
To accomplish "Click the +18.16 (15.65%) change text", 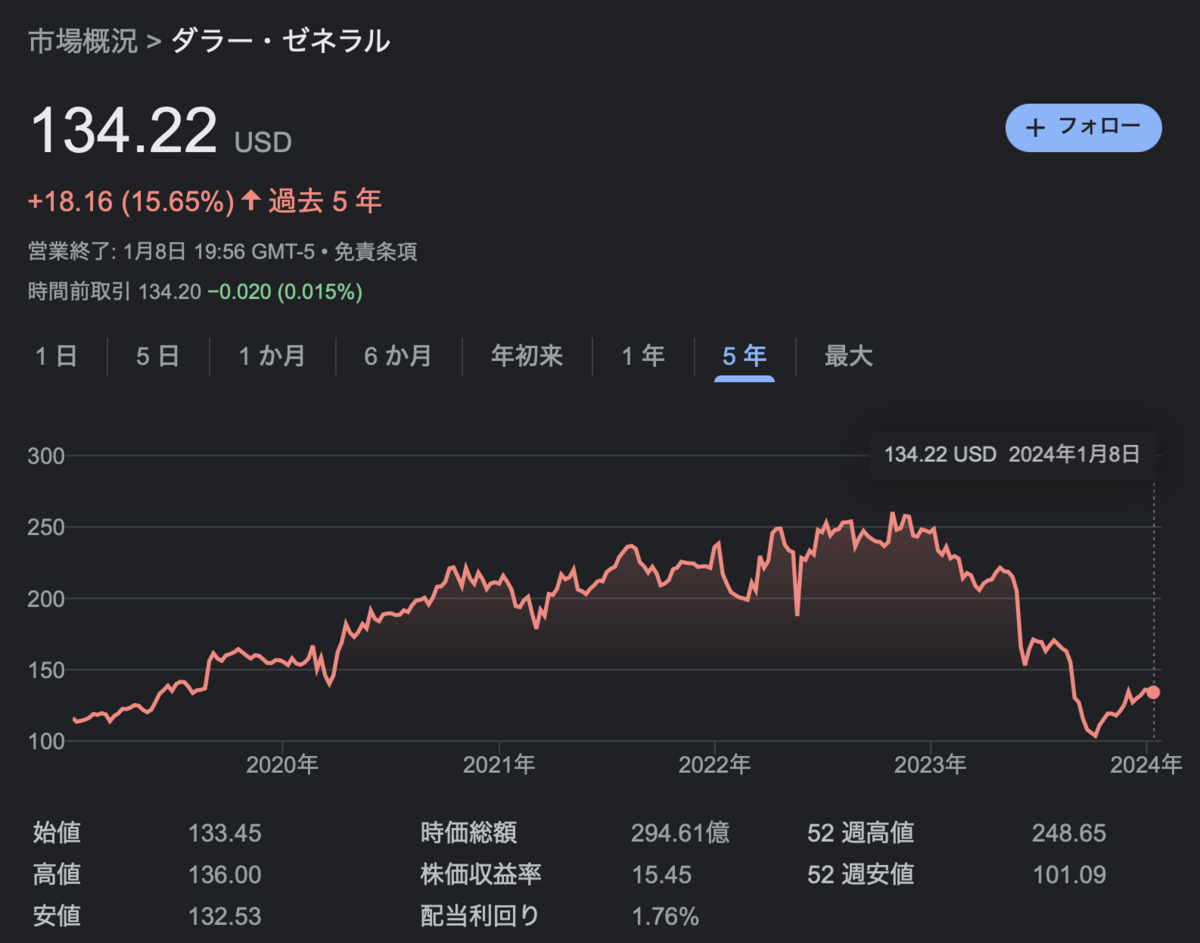I will 130,201.
